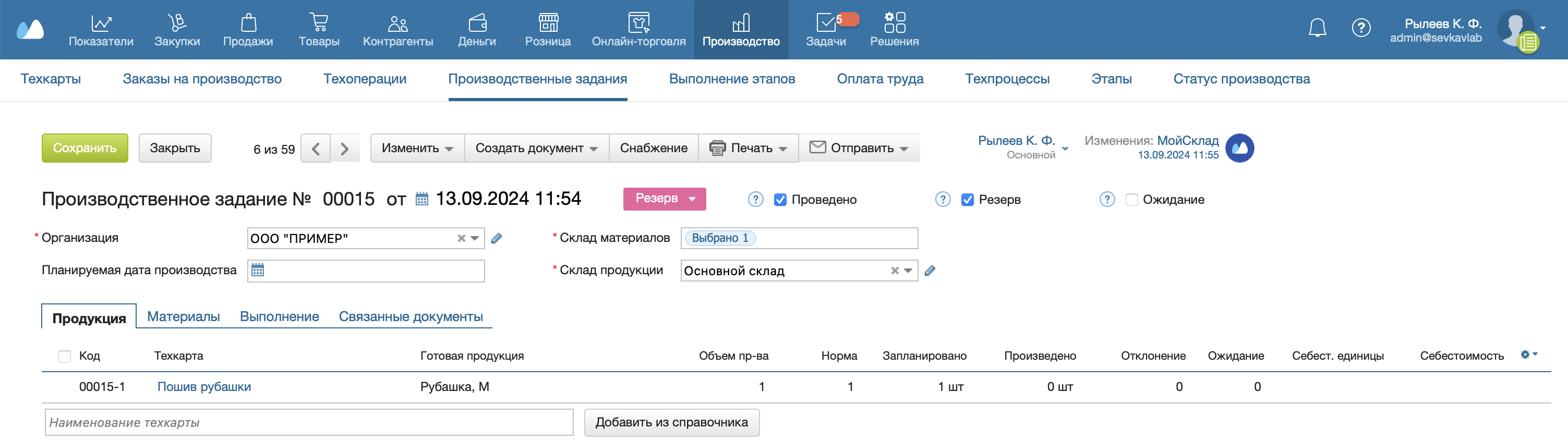This screenshot has width=1568, height=441.
Task: Click the Закрыть button
Action: (175, 149)
